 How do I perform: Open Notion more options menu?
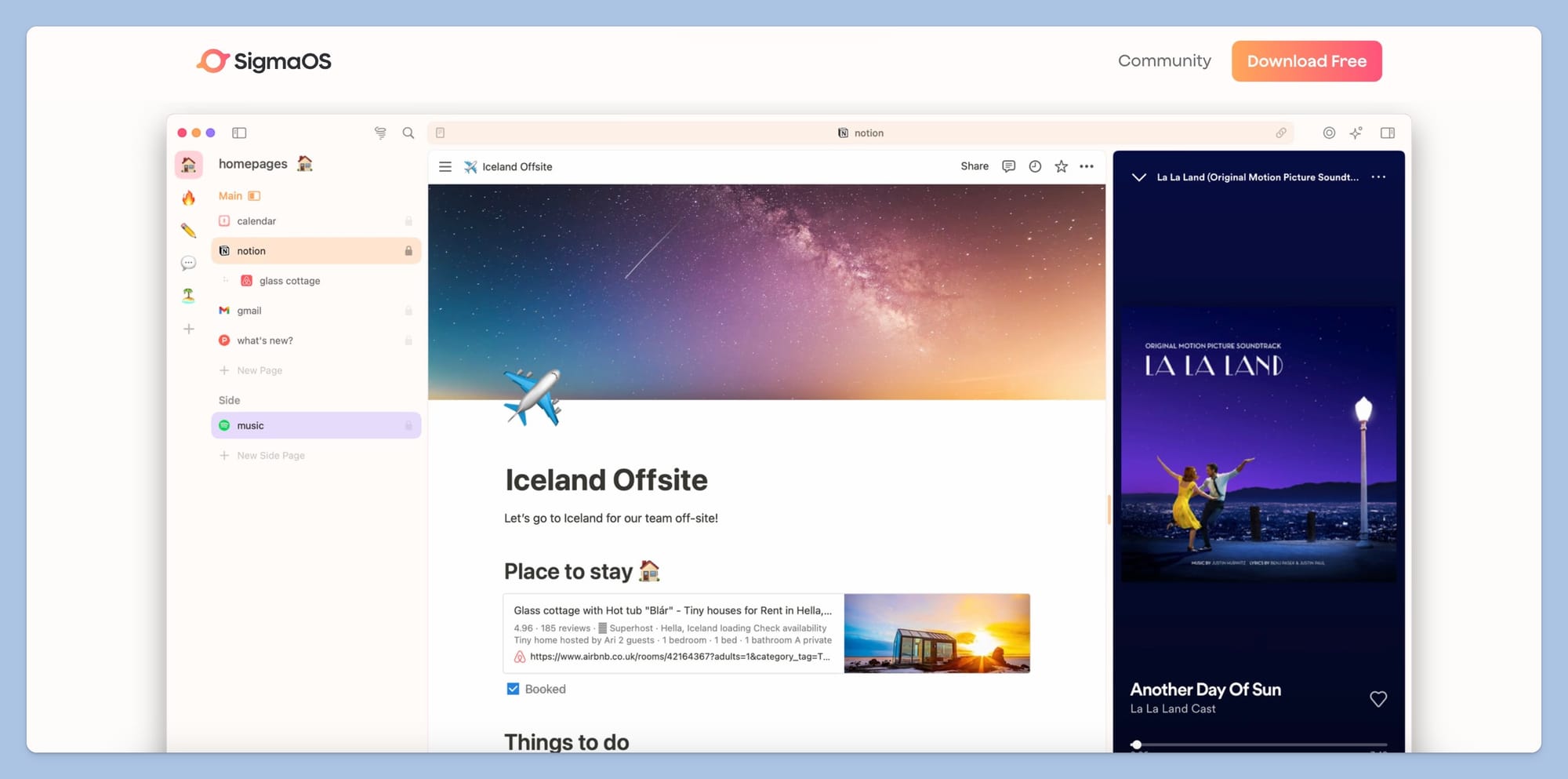pos(1087,166)
